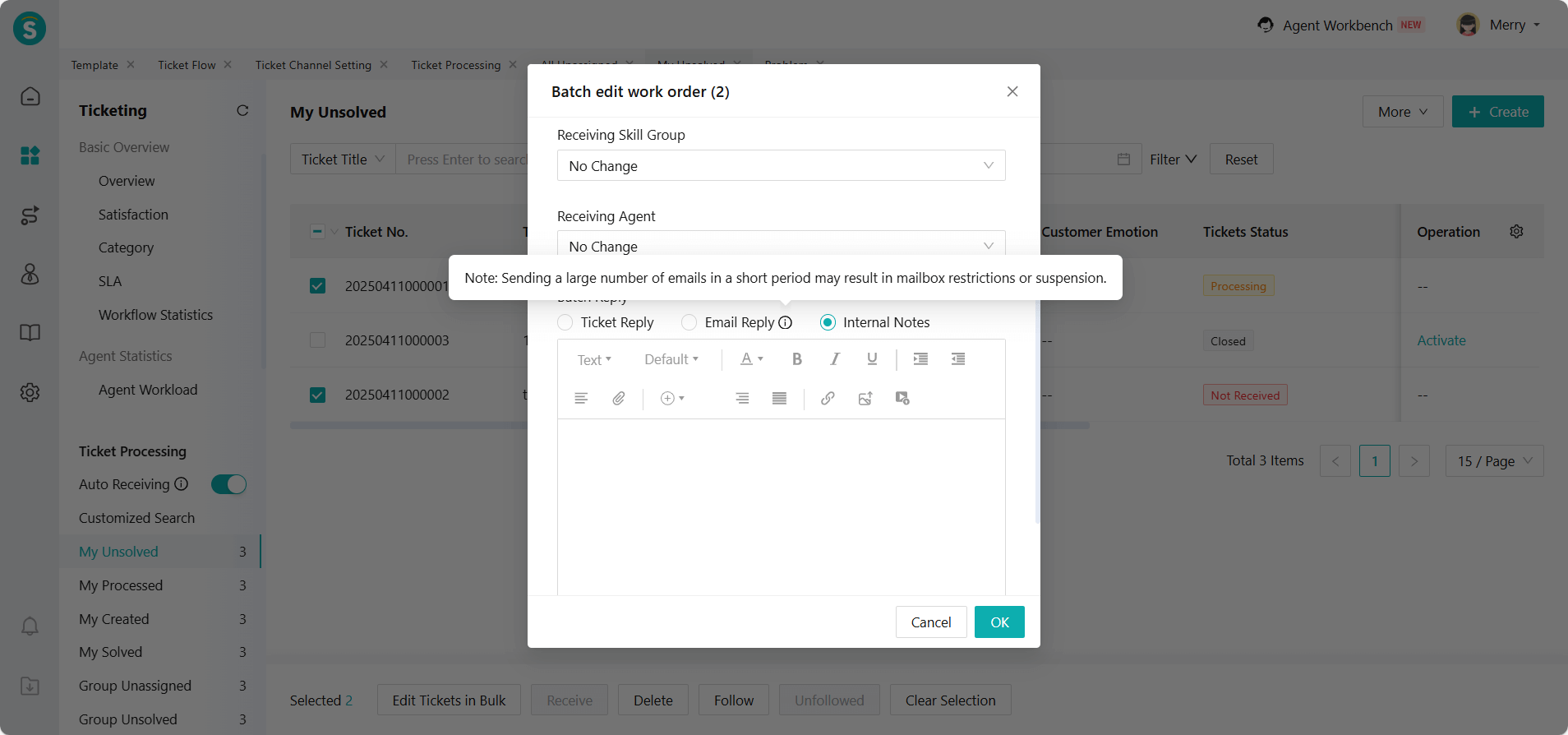Click the paperclip attachment icon

[x=619, y=399]
